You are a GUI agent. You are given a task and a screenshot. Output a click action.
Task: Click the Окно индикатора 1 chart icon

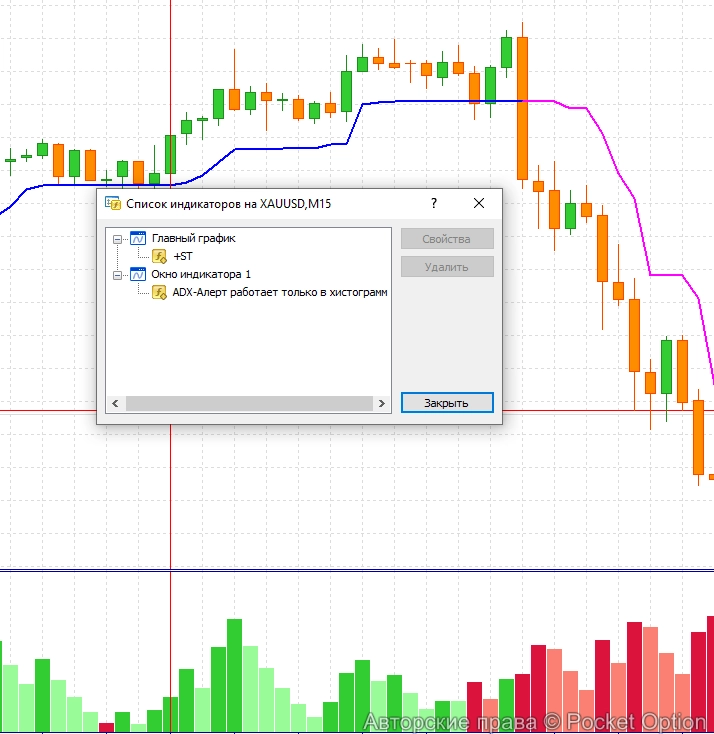point(138,274)
